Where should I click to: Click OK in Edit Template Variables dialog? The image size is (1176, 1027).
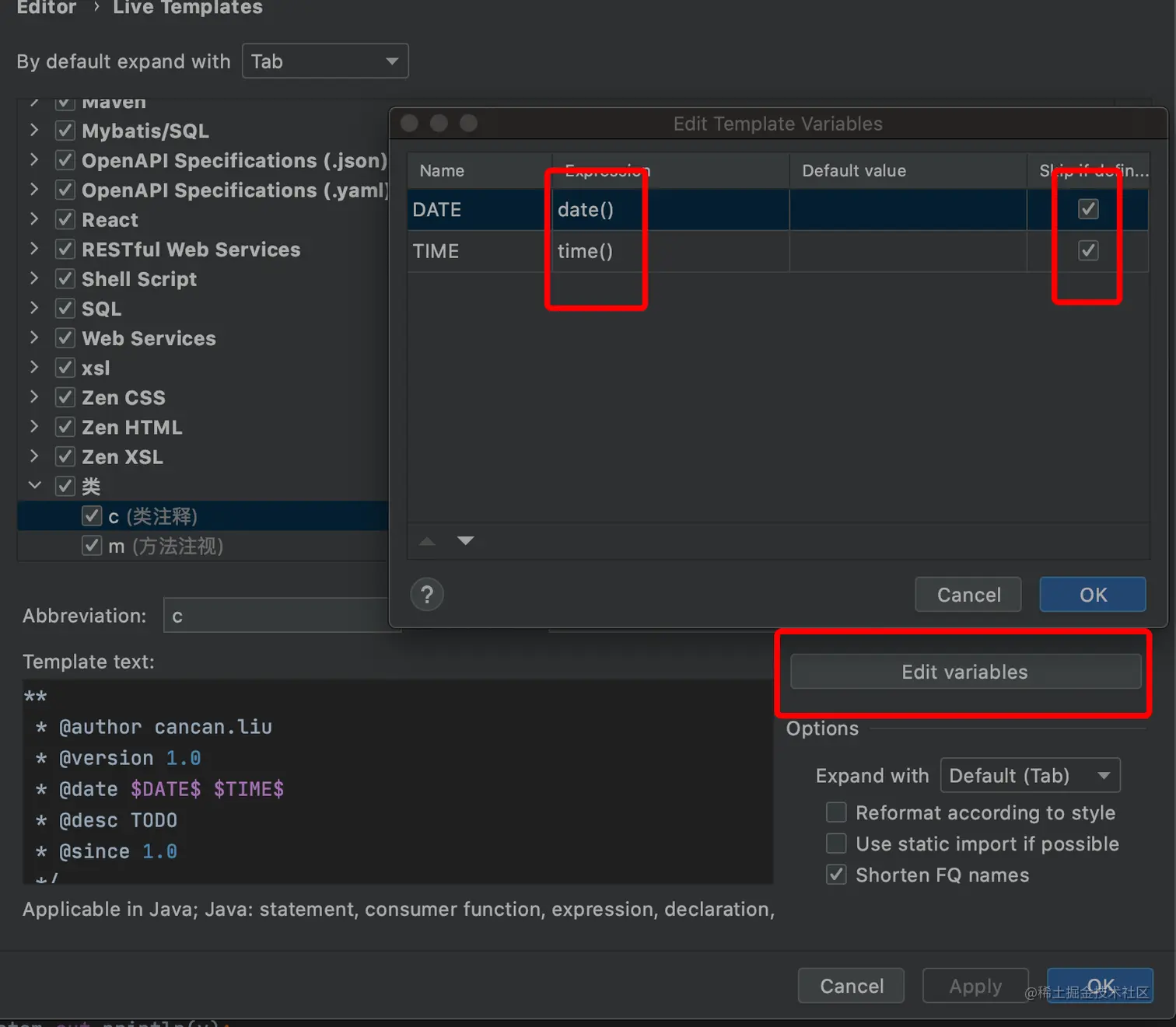tap(1093, 595)
